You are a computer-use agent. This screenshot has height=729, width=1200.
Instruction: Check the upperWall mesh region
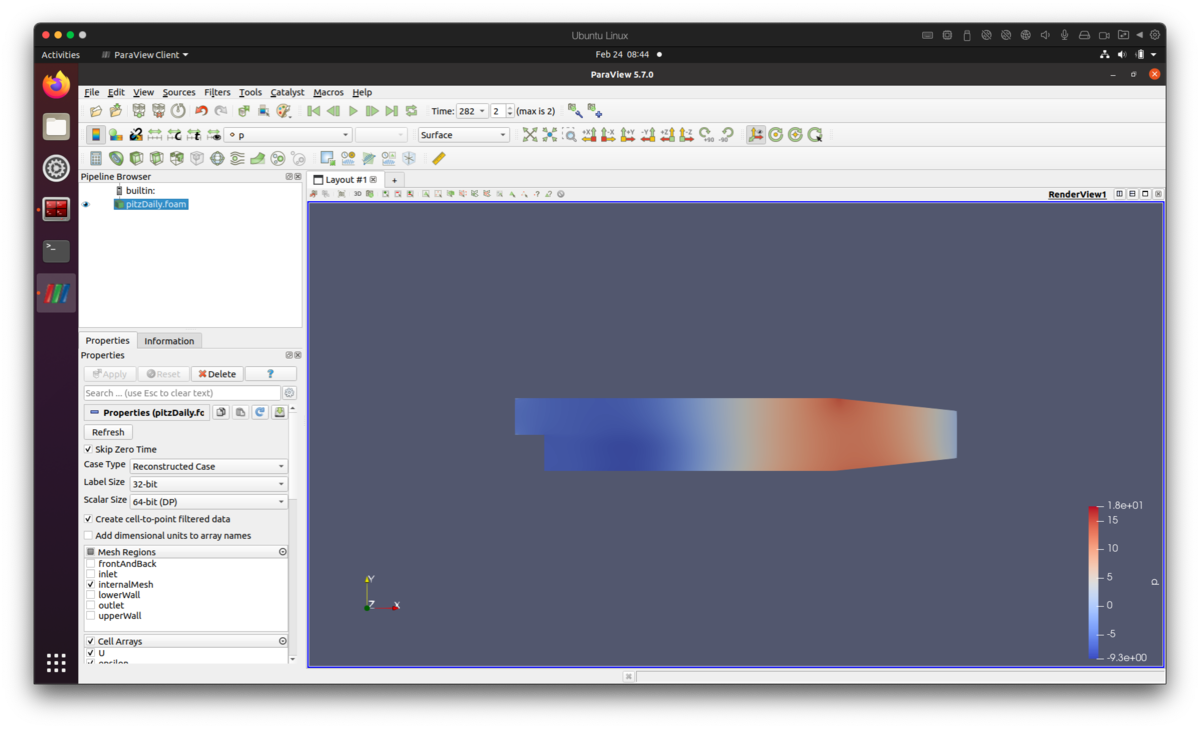pos(91,616)
